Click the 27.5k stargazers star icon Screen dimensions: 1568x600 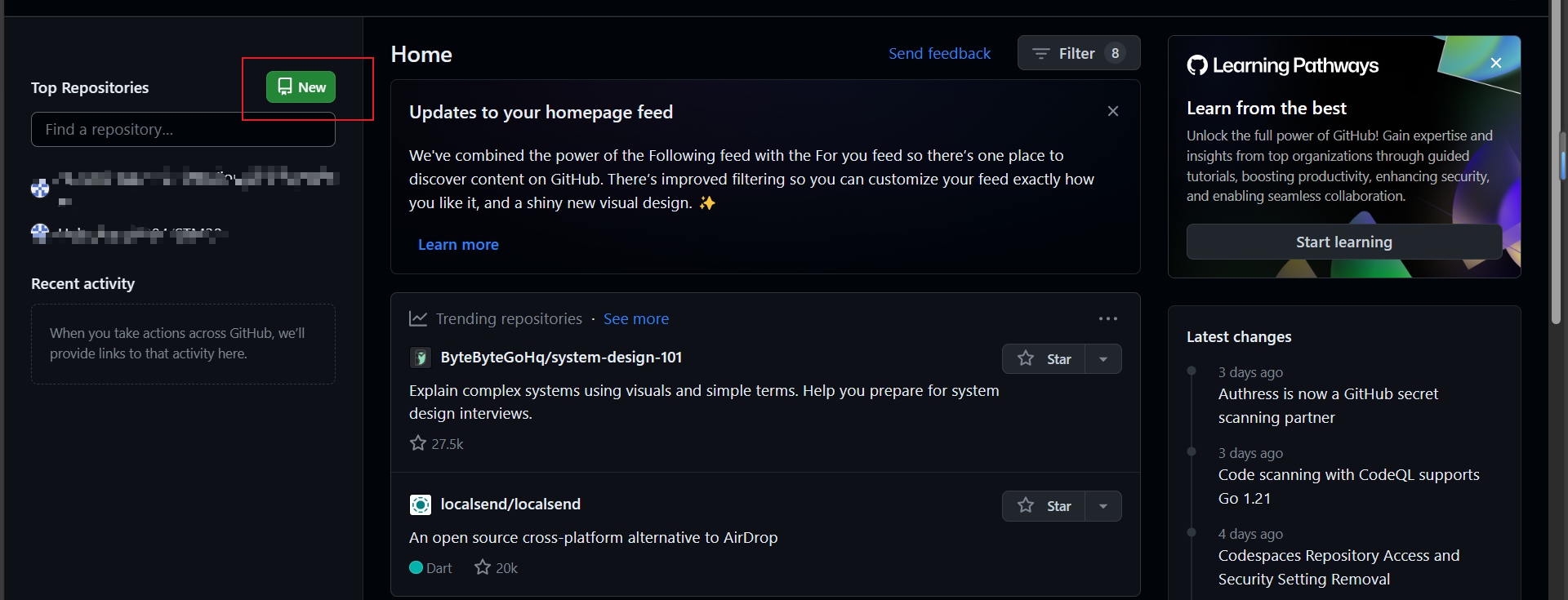418,443
